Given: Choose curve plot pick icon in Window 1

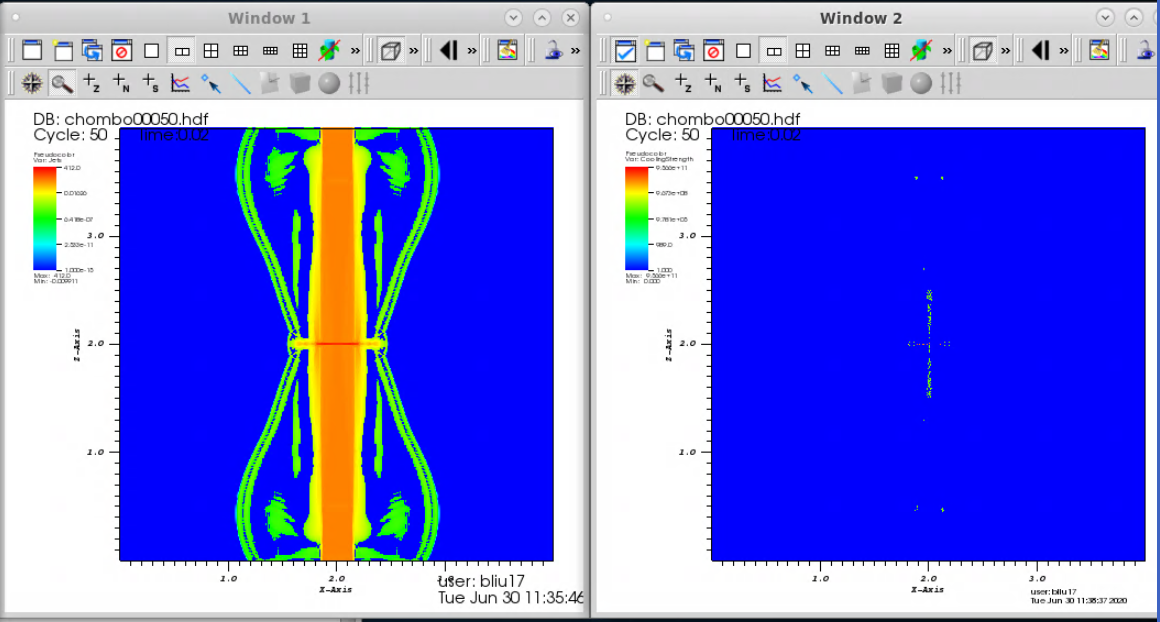Looking at the screenshot, I should (181, 84).
